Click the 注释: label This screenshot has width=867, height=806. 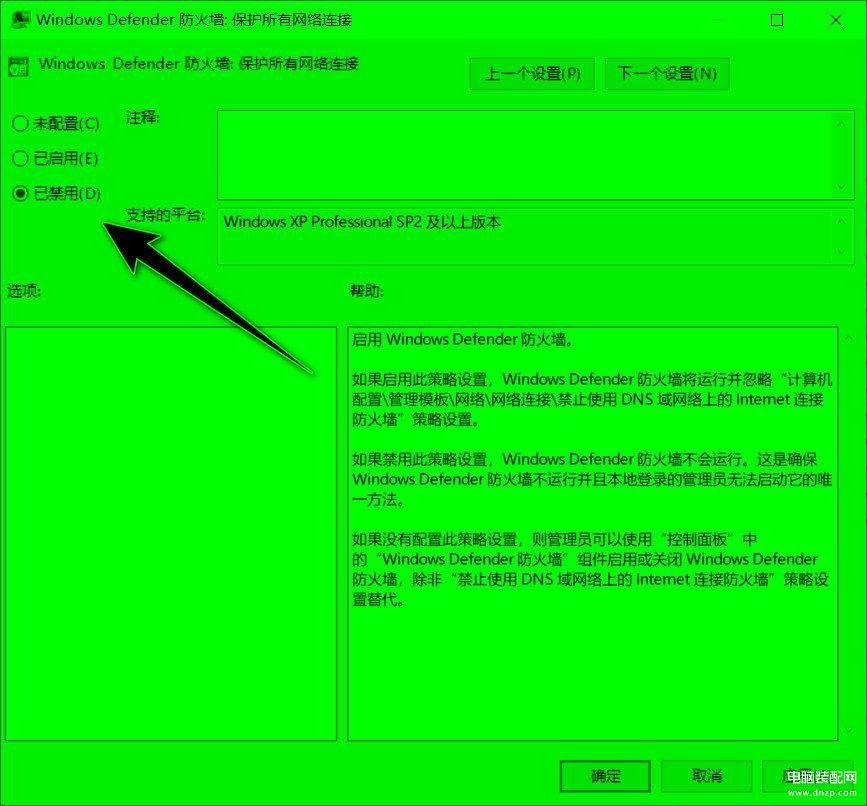pos(143,118)
